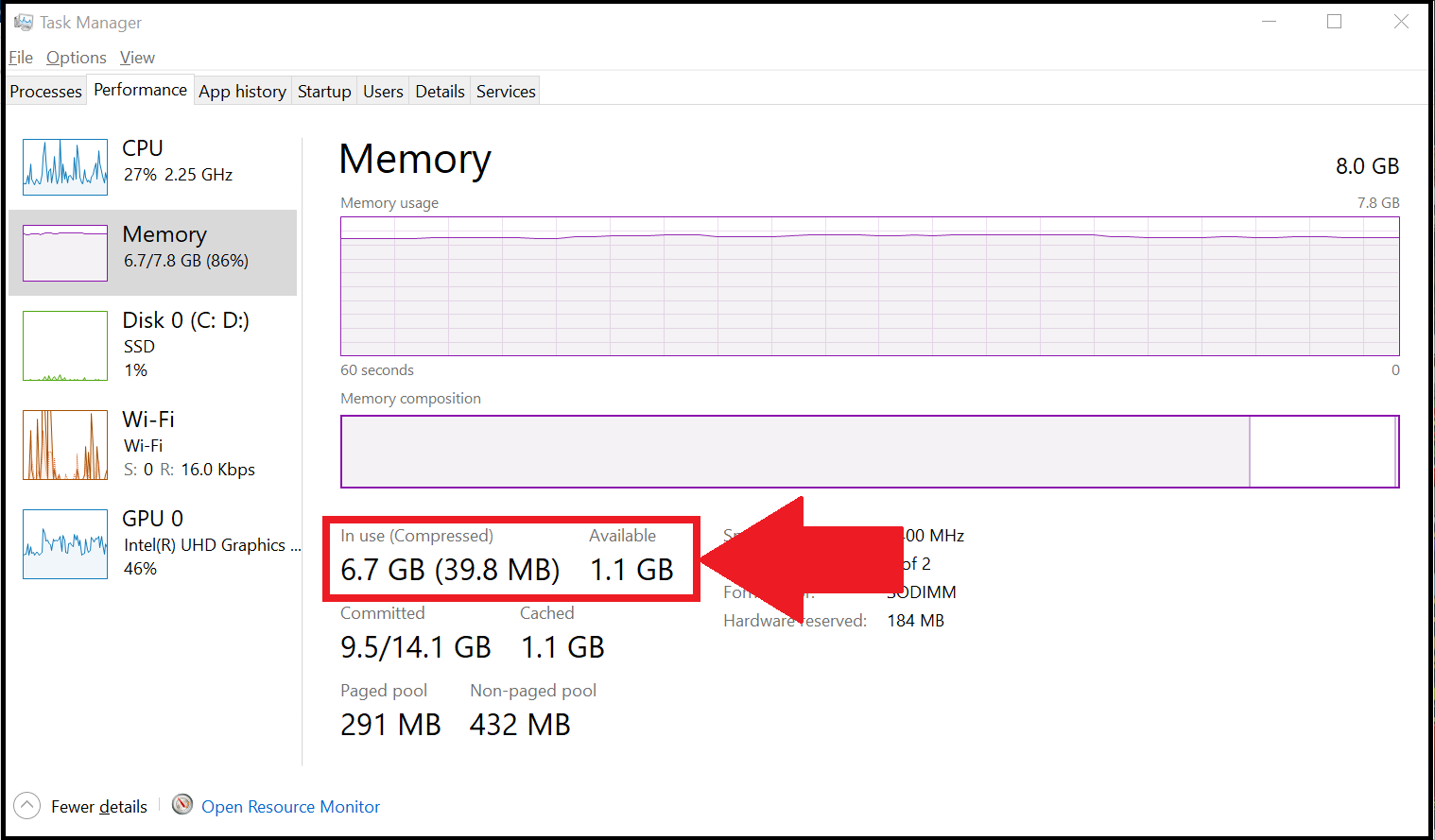Switch to the Users tab
Screen dimensions: 1435x840
[x=383, y=91]
